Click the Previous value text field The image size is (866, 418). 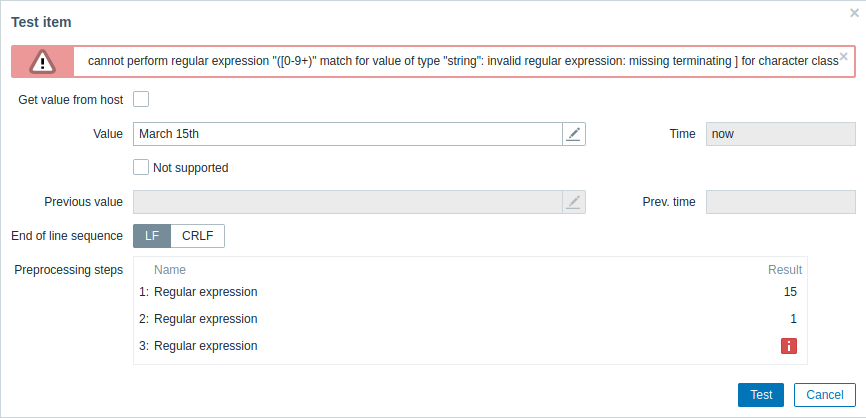346,202
